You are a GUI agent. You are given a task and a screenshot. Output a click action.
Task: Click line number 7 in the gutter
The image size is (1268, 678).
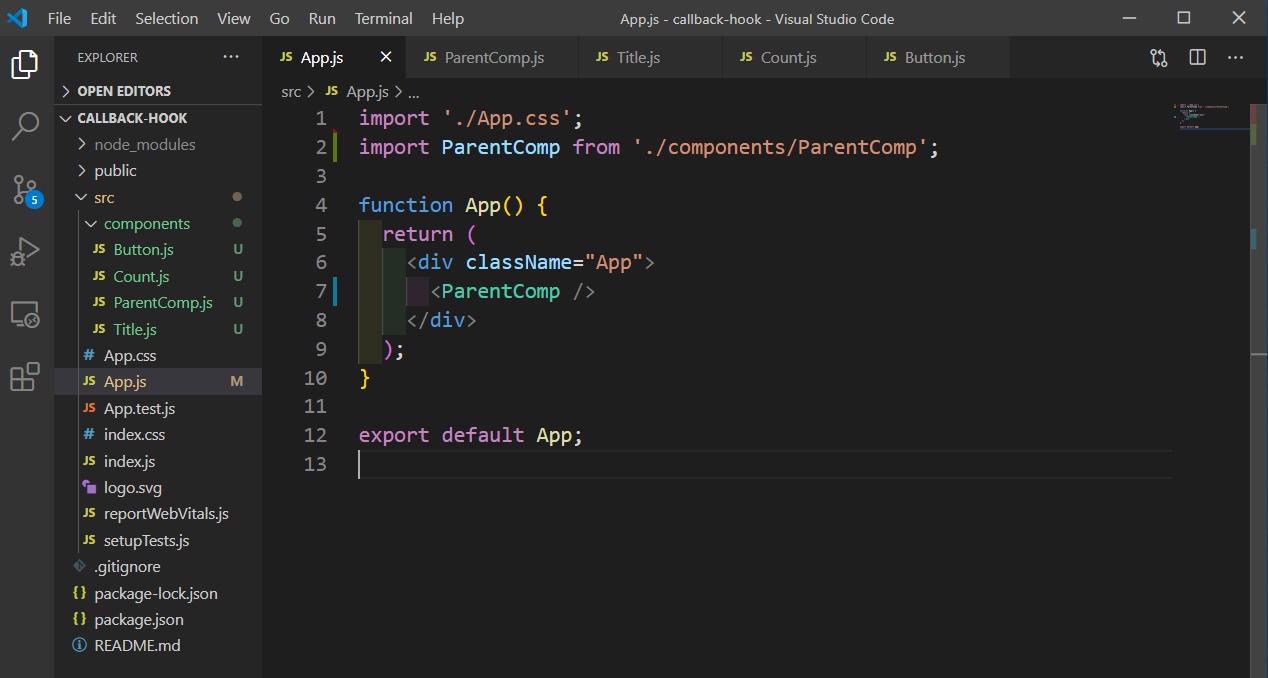(x=320, y=291)
